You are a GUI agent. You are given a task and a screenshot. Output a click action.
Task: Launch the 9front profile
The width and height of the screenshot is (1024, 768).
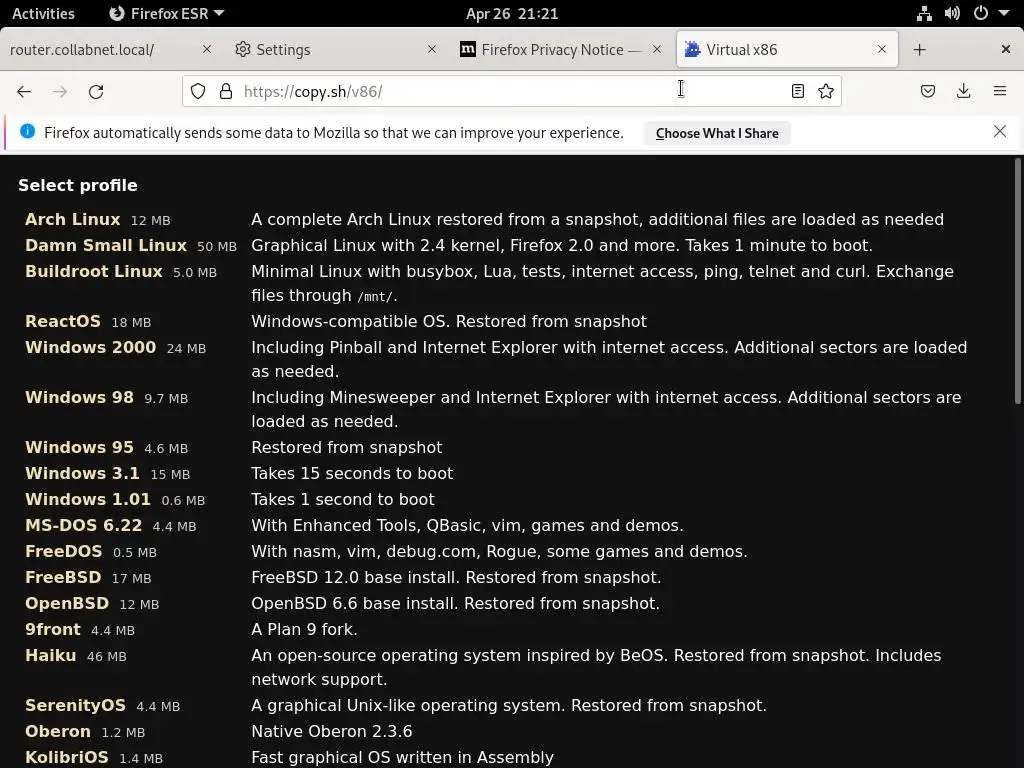coord(53,630)
